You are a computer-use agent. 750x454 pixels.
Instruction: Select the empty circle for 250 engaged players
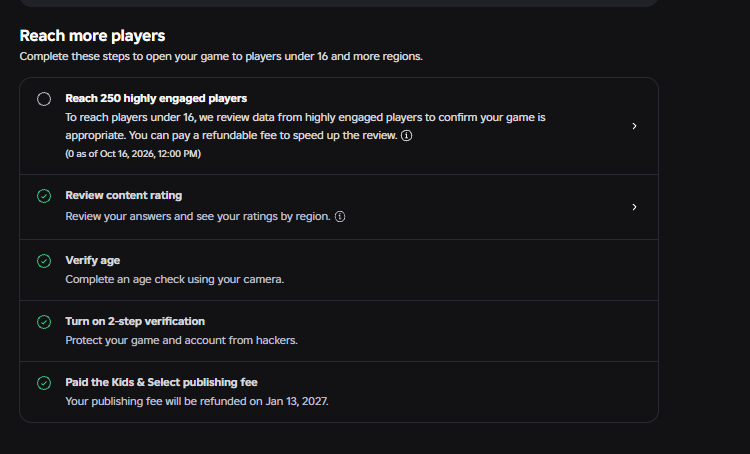pos(44,99)
